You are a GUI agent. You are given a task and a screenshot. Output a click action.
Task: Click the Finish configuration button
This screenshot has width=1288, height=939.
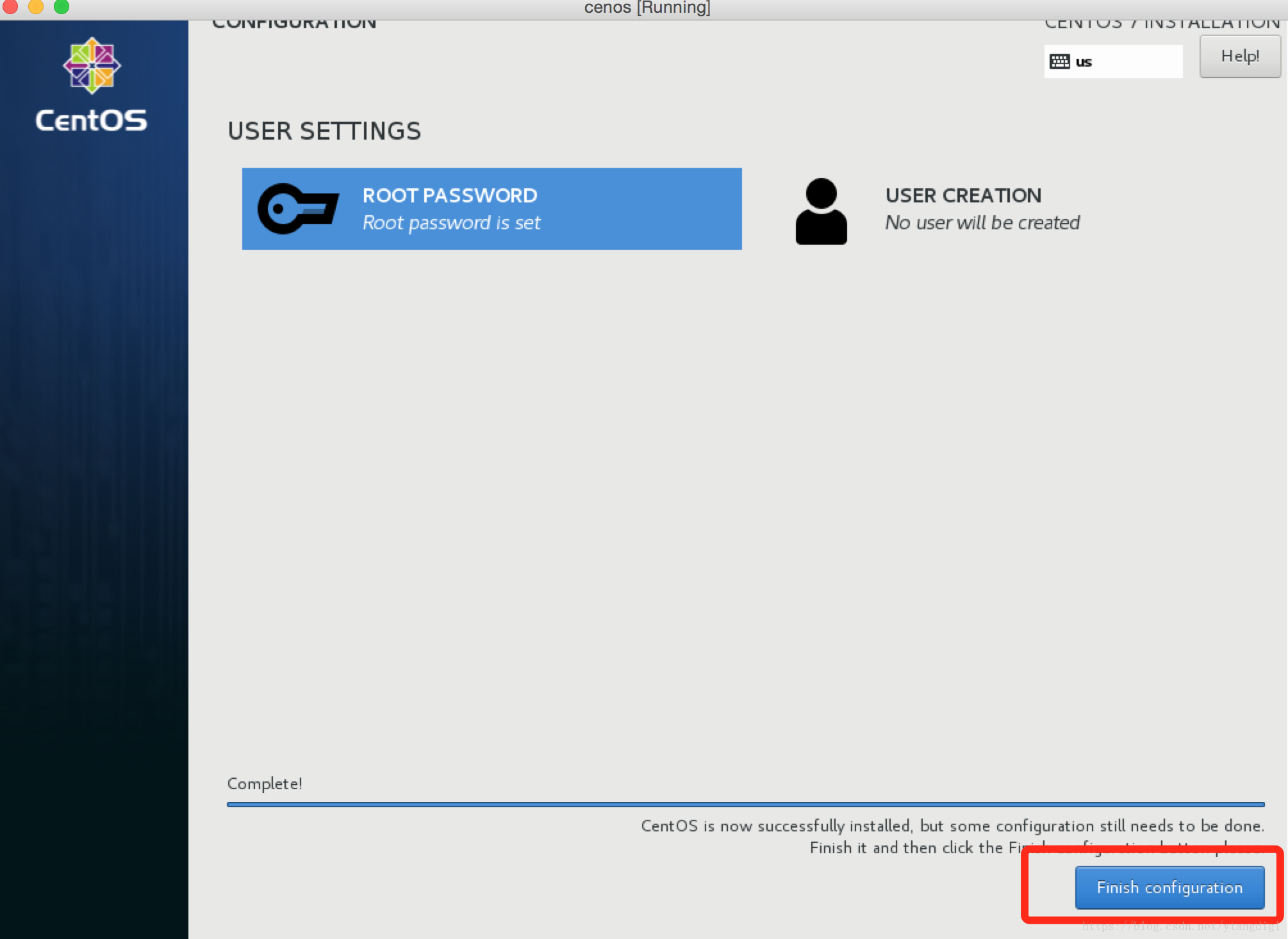click(x=1169, y=887)
